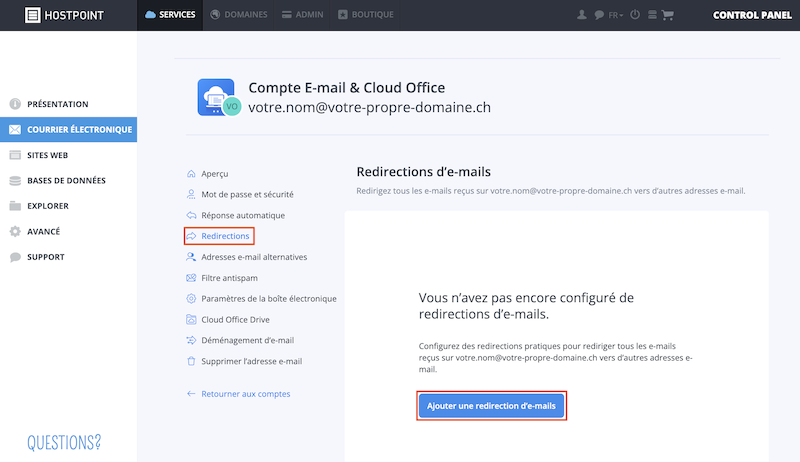The height and width of the screenshot is (462, 800).
Task: Click the 'Redirigez tous les e-mails reçus' description
Action: click(x=551, y=191)
